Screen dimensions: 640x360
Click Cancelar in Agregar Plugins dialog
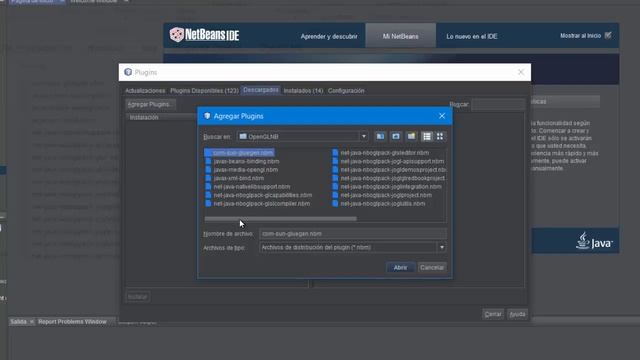pos(432,267)
